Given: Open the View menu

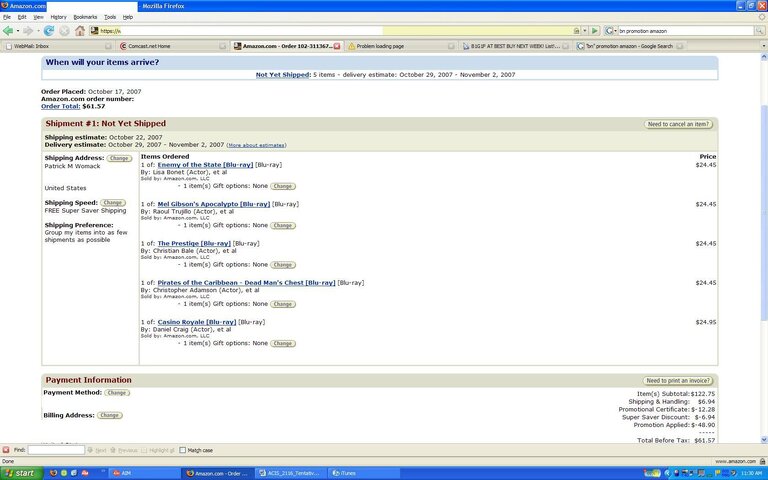Looking at the screenshot, I should 38,17.
